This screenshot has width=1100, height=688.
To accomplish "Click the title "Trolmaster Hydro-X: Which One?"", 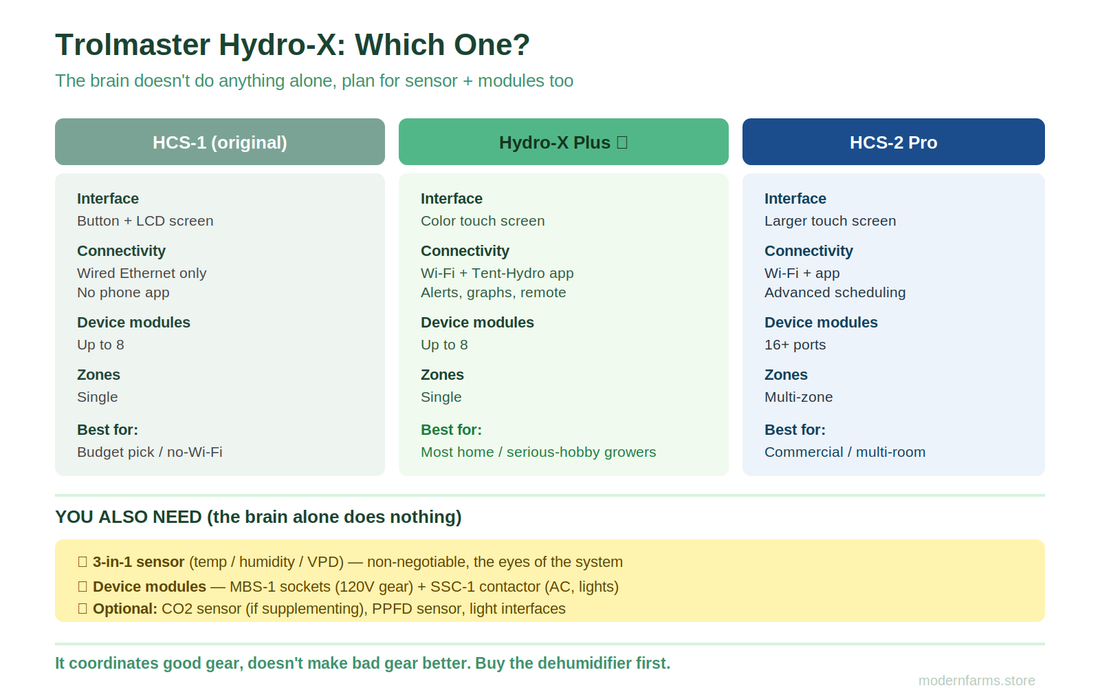I will point(293,45).
